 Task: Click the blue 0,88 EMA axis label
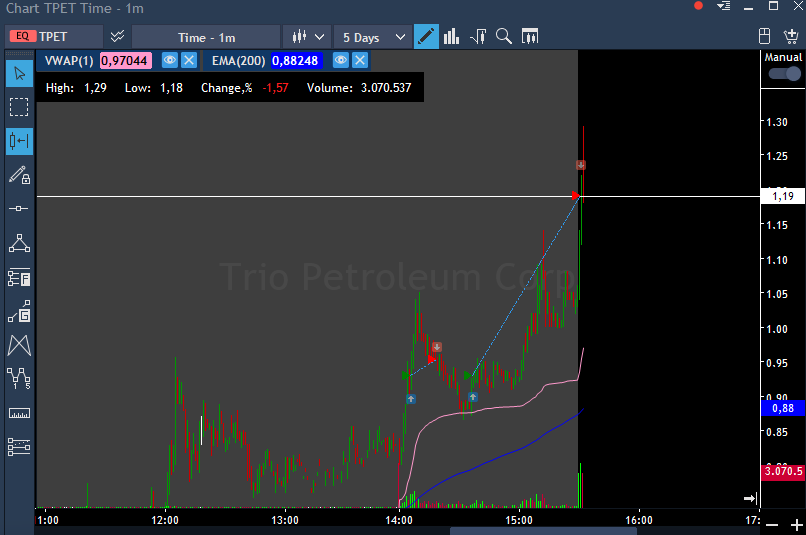point(782,408)
